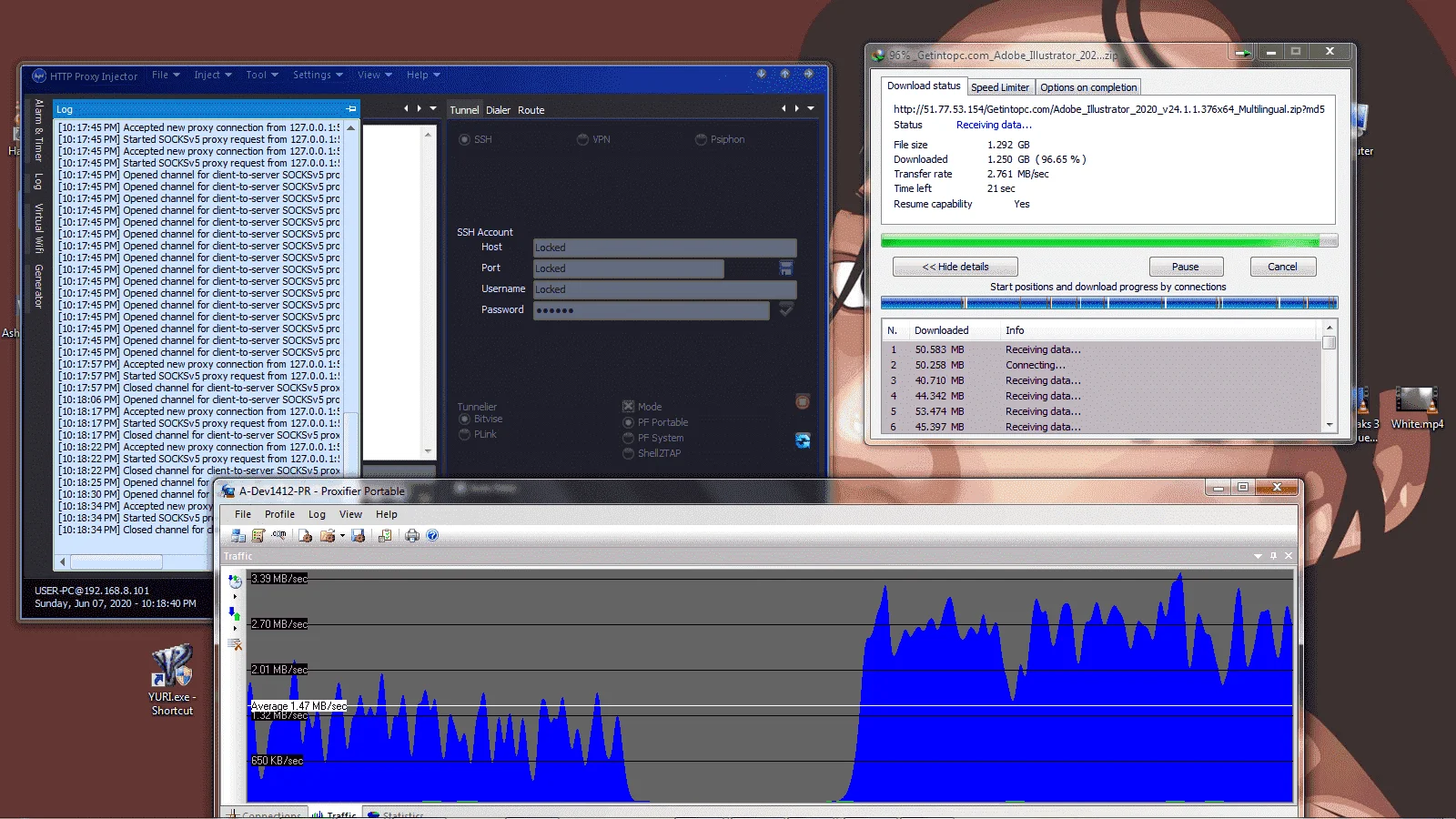1456x819 pixels.
Task: Open Help dropdown in HTTP Proxy Injector
Action: click(x=423, y=75)
